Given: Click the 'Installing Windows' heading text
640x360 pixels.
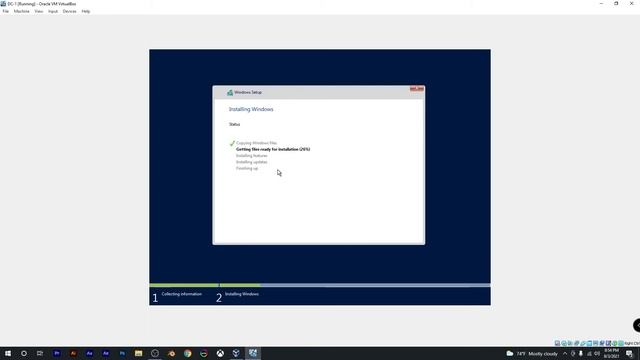Looking at the screenshot, I should tap(251, 109).
